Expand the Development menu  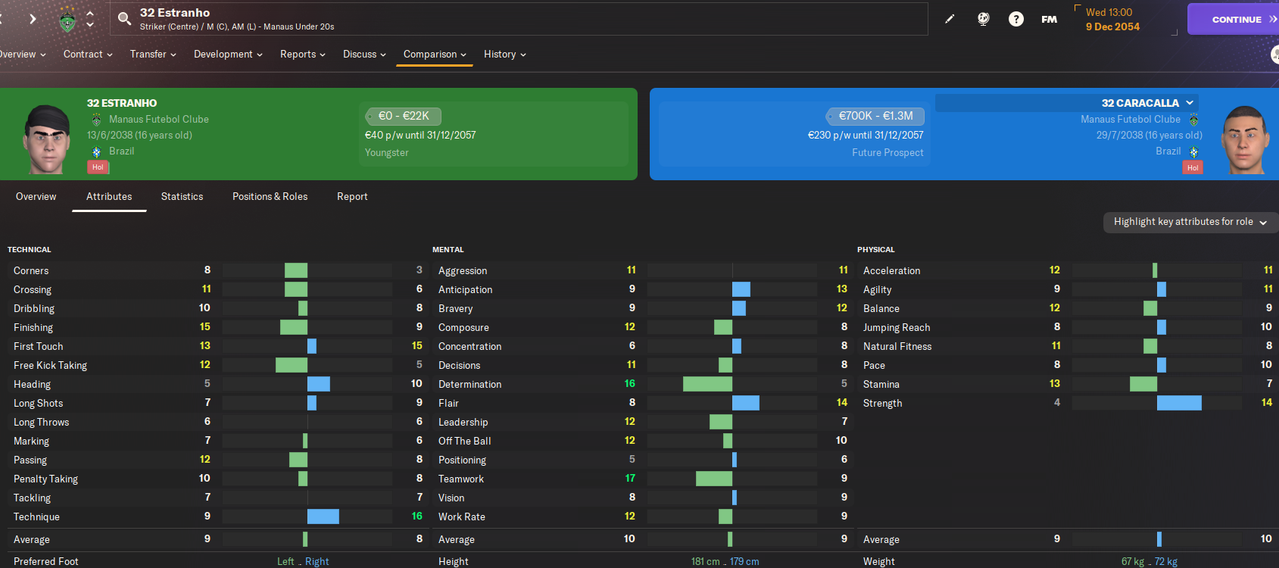228,54
